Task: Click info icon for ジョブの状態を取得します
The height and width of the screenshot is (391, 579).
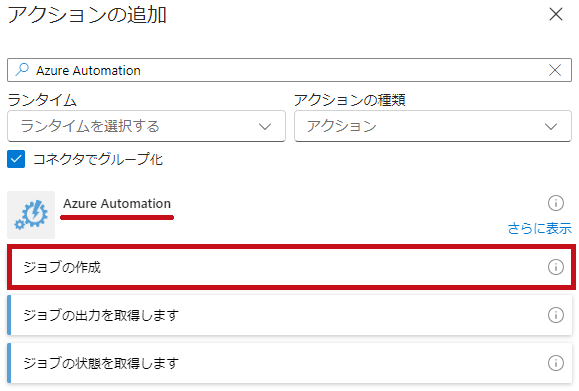Action: click(555, 363)
